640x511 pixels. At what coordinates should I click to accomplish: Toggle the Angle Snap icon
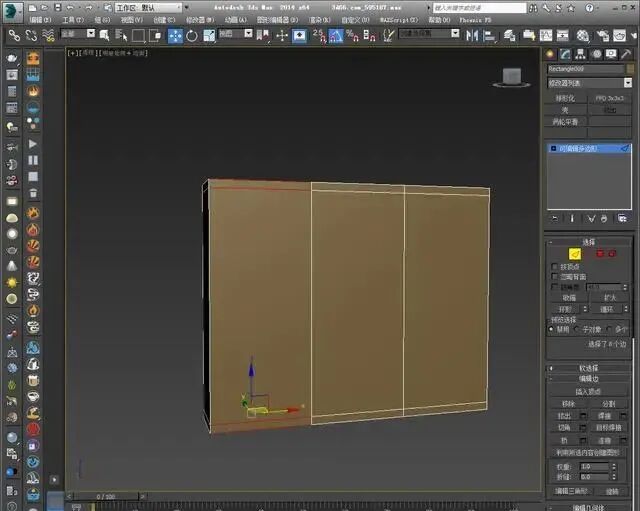pyautogui.click(x=336, y=36)
